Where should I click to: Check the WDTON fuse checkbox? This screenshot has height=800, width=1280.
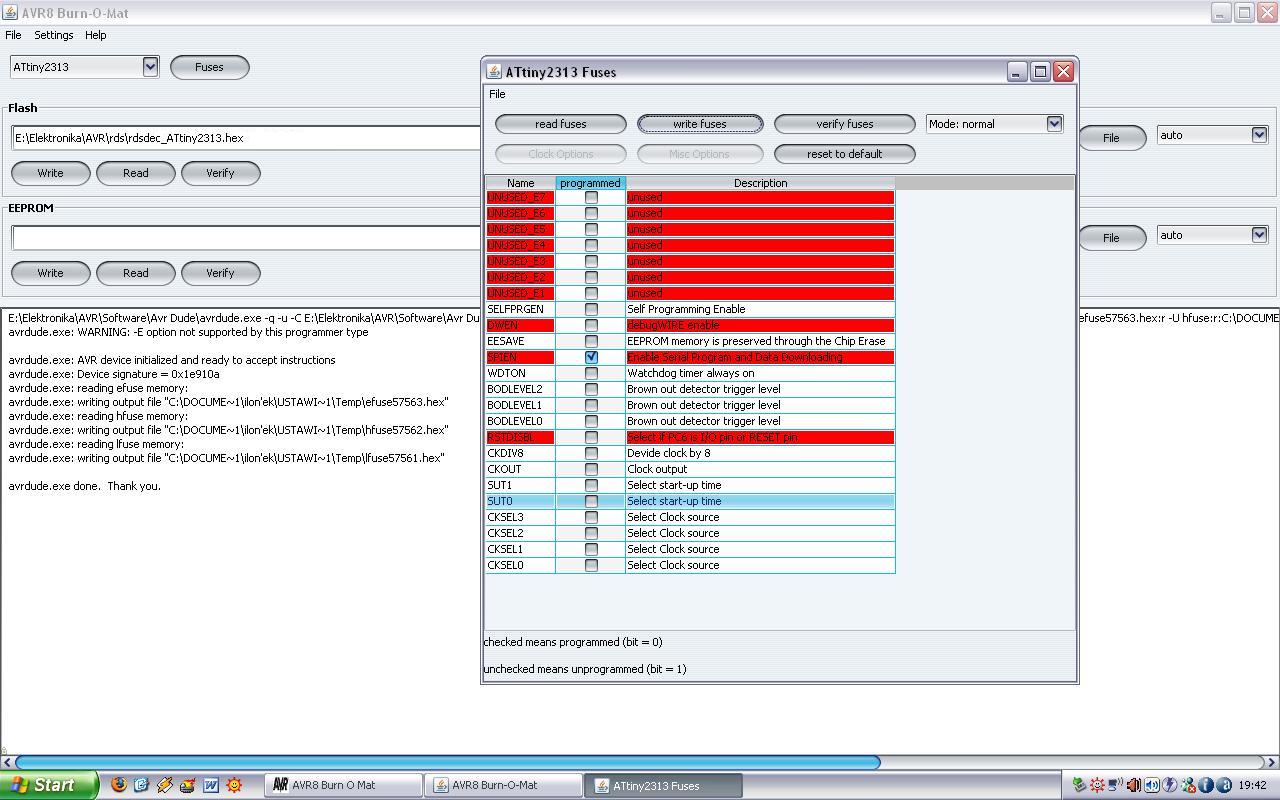tap(591, 373)
